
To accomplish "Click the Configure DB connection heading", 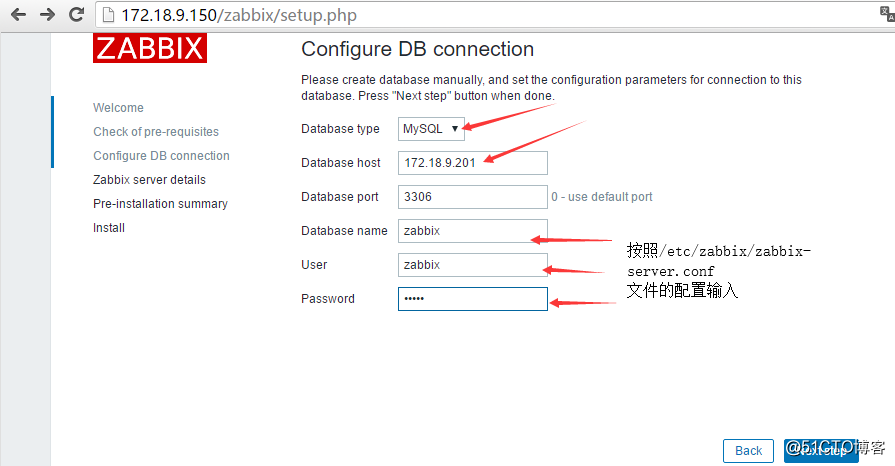I will click(417, 49).
